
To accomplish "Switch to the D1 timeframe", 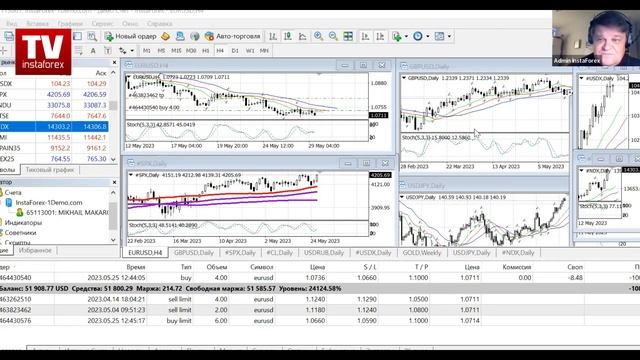I will [235, 51].
